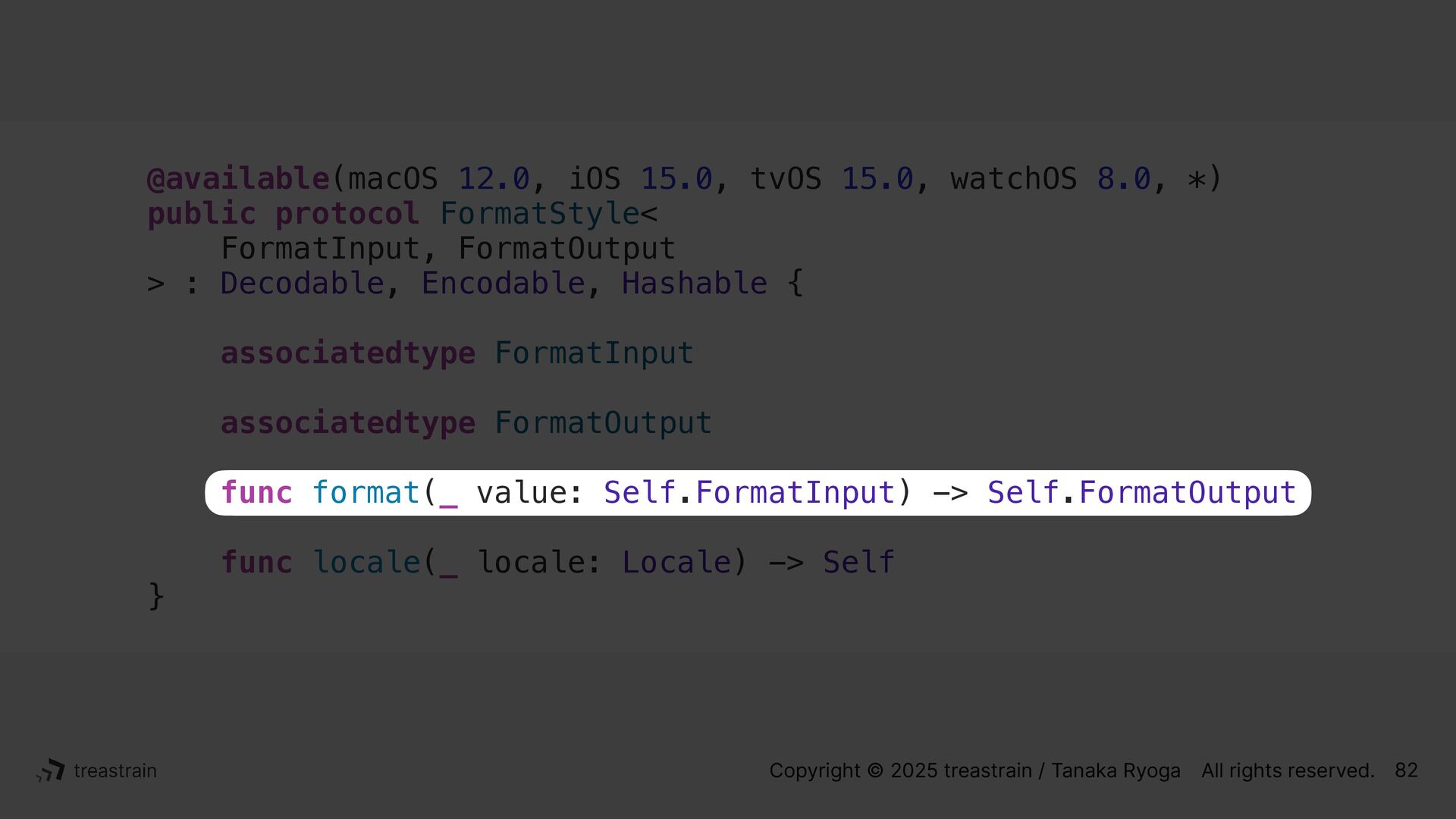1456x819 pixels.
Task: Click the watchOS 8.0 version
Action: coord(1051,179)
